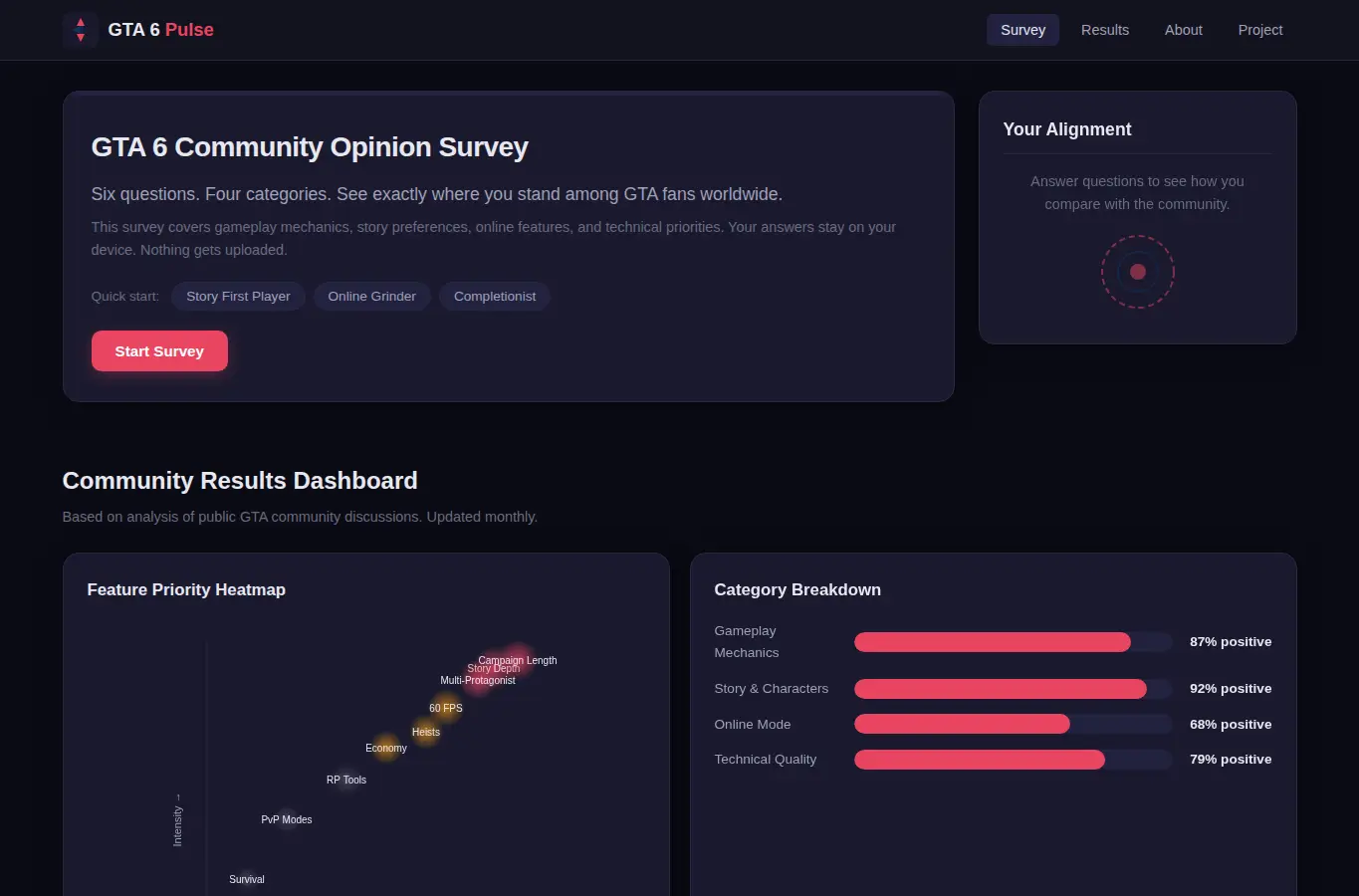
Task: Click the Online Mode progress bar
Action: click(x=1014, y=725)
